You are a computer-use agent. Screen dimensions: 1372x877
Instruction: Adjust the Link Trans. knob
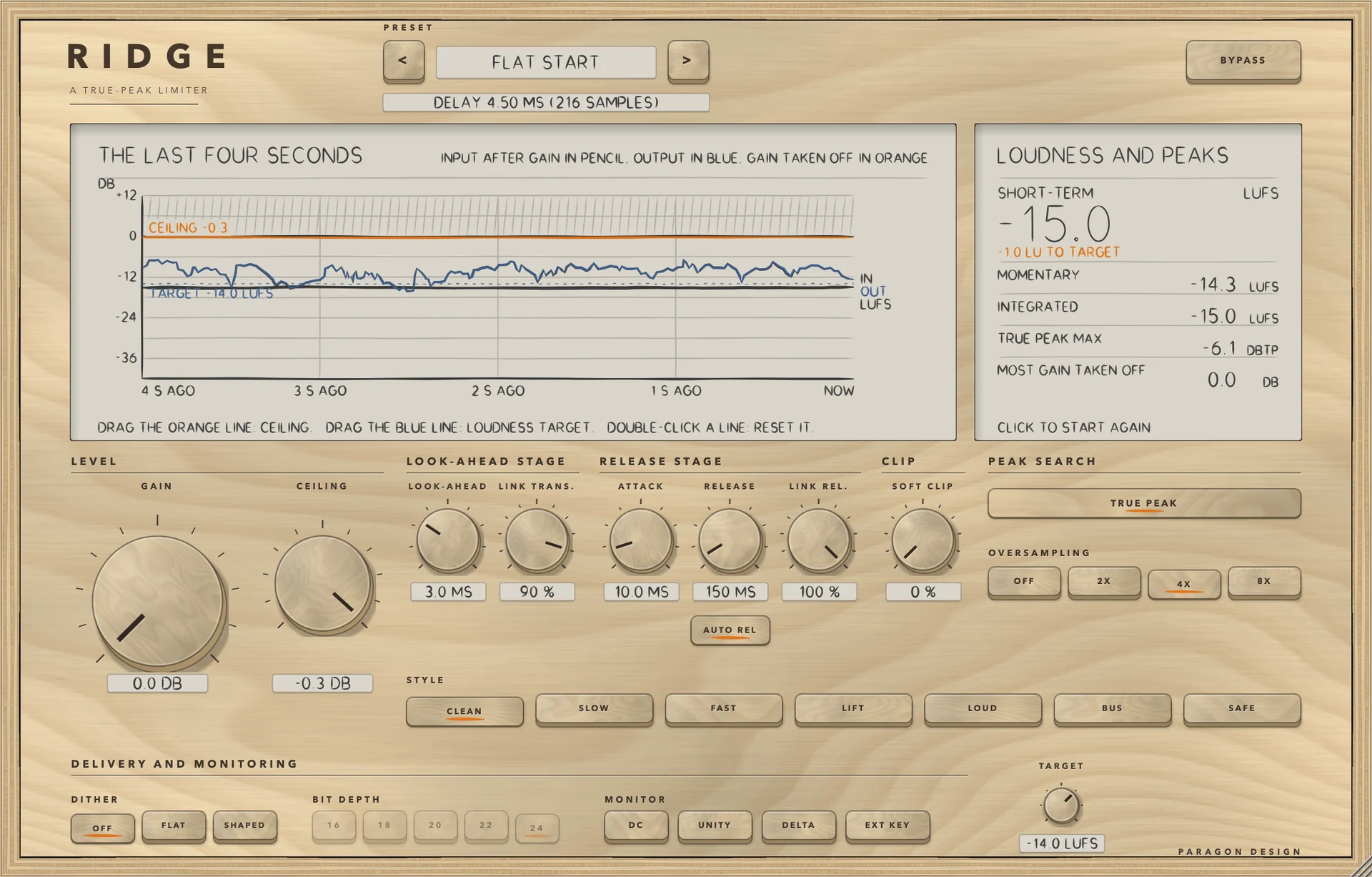(x=537, y=540)
